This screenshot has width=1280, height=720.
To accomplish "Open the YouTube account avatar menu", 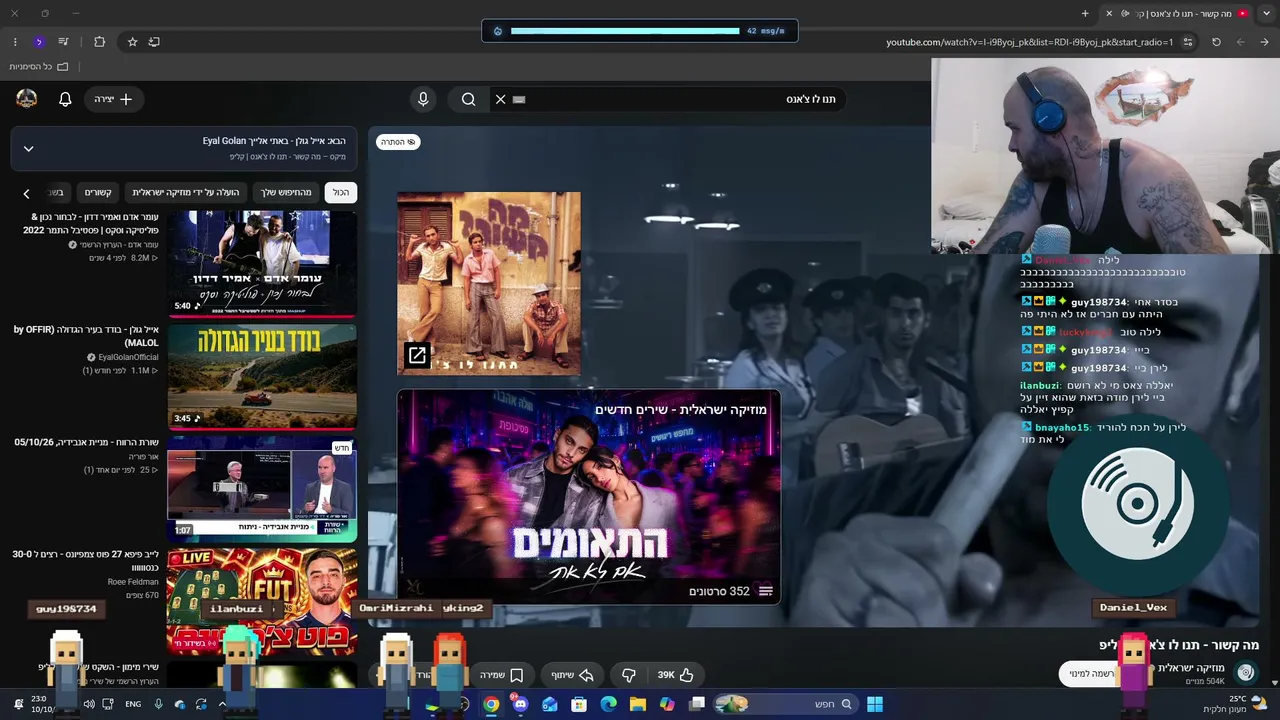I will pos(27,98).
